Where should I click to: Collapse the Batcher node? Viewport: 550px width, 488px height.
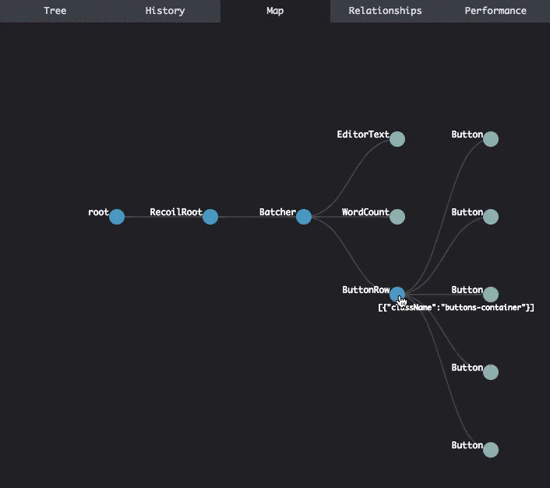[x=304, y=217]
